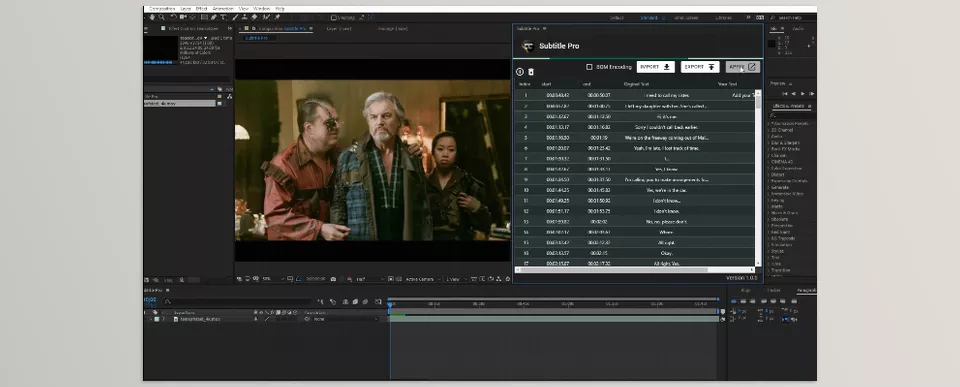Expand the Generate effects category
960x387 pixels.
point(768,187)
